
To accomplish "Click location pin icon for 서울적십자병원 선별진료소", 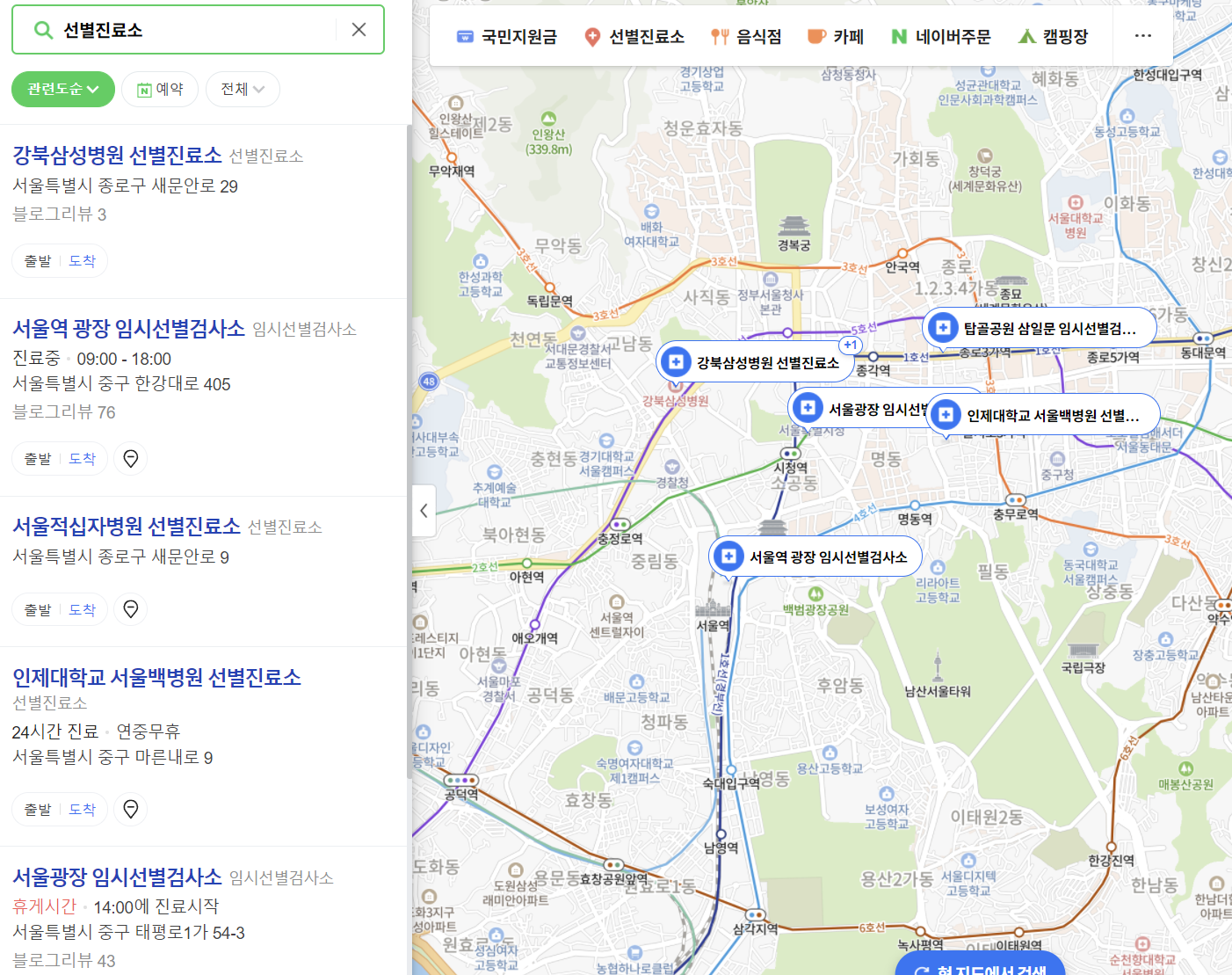I will 131,609.
